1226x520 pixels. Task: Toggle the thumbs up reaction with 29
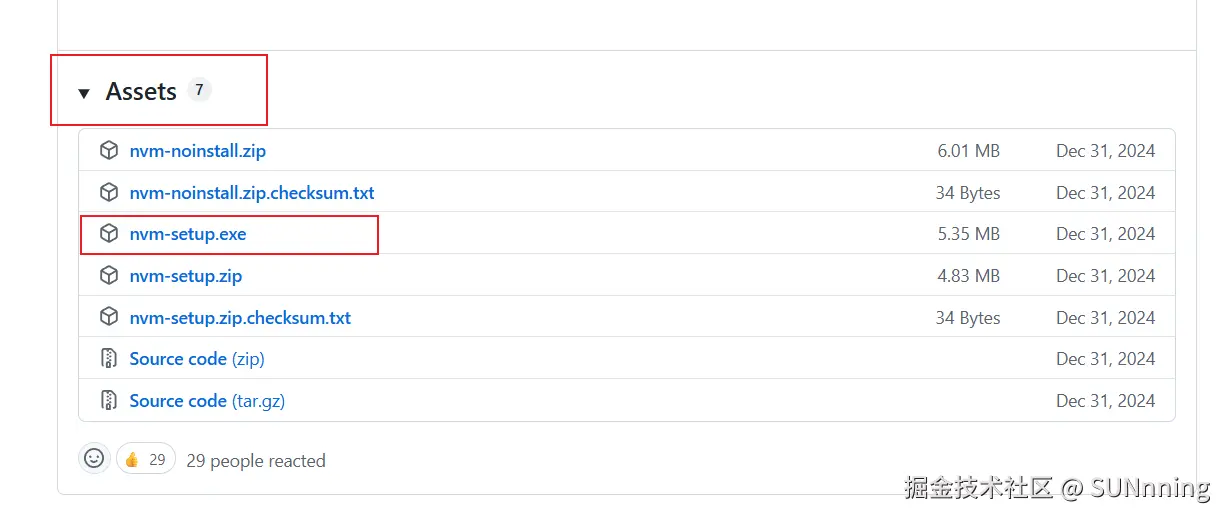pyautogui.click(x=146, y=459)
